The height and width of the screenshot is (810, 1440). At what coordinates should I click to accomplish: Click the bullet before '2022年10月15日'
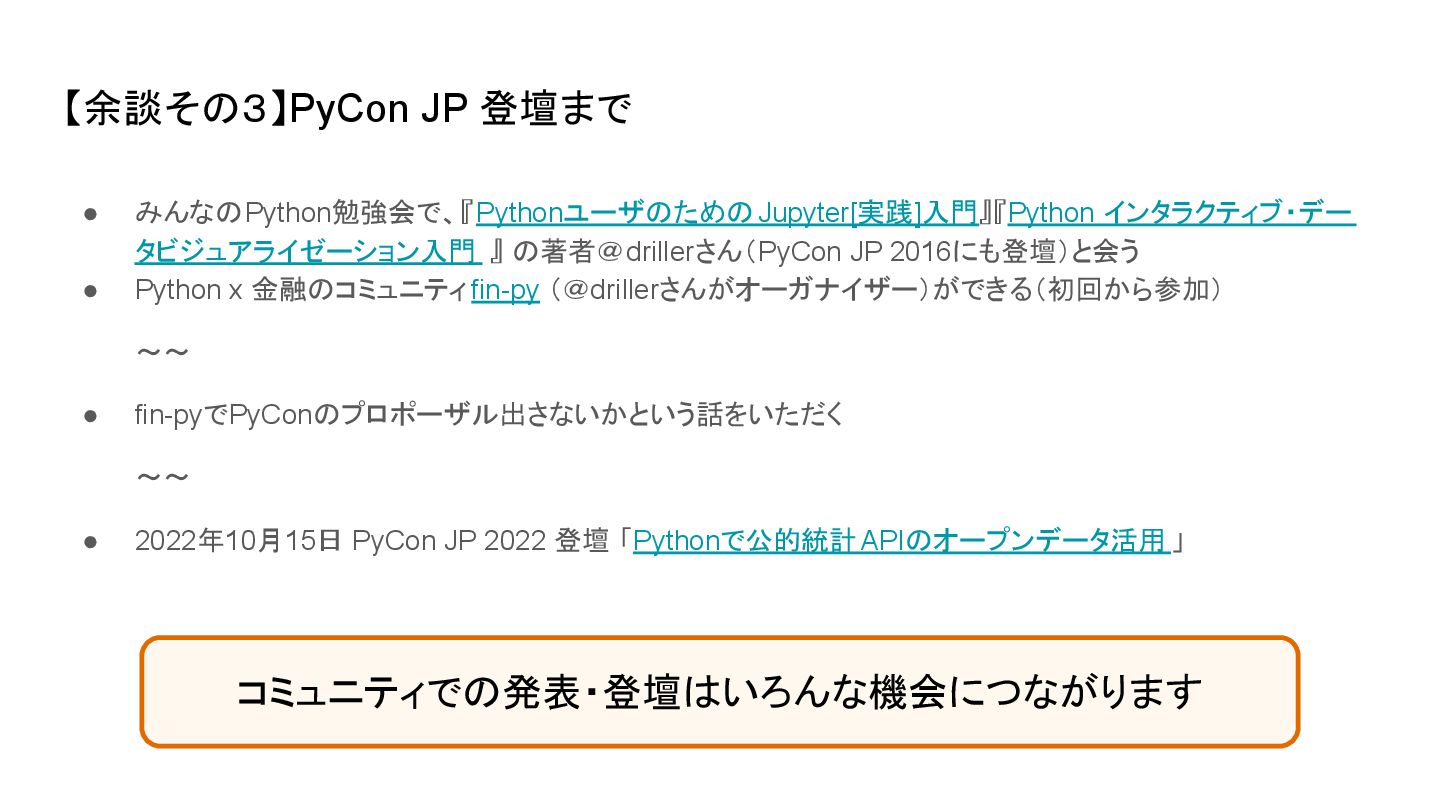coord(90,541)
